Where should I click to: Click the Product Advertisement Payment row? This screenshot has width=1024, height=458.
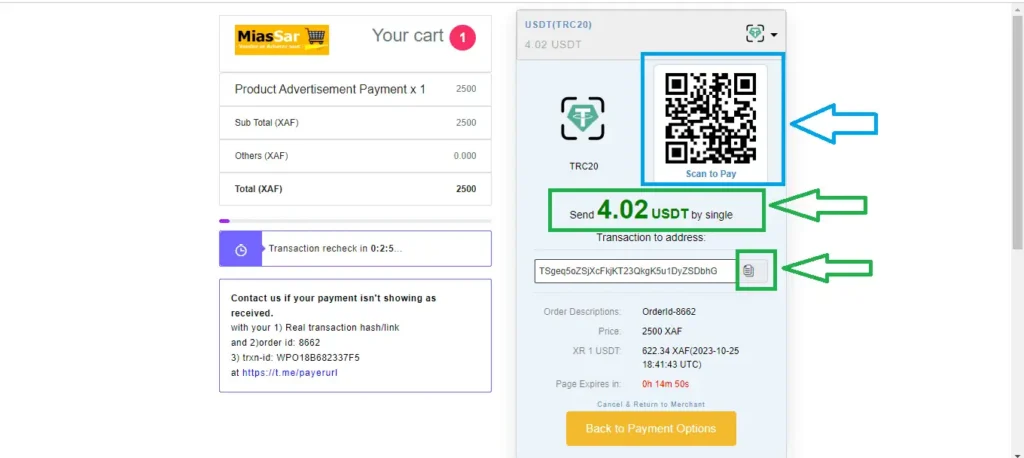point(354,89)
